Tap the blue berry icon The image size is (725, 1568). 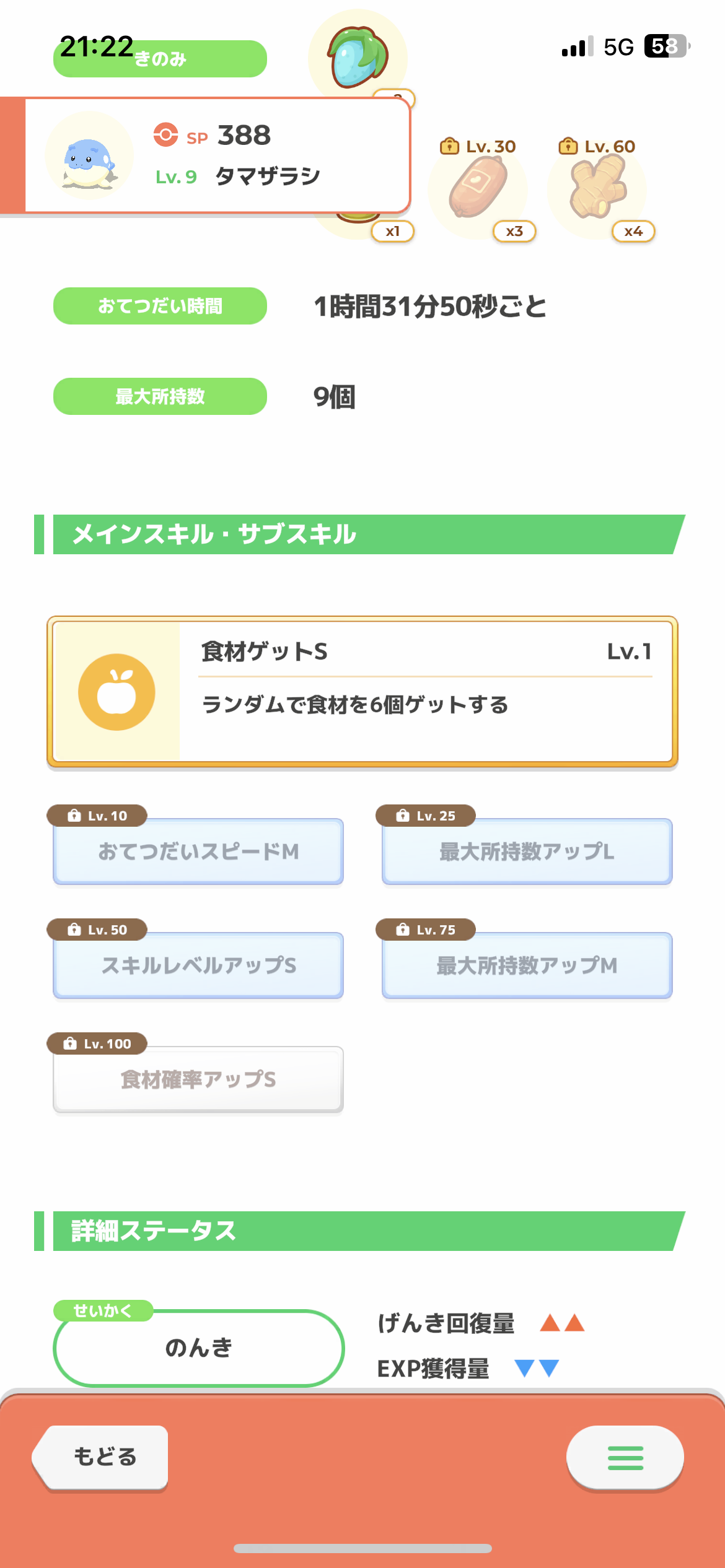[x=358, y=56]
